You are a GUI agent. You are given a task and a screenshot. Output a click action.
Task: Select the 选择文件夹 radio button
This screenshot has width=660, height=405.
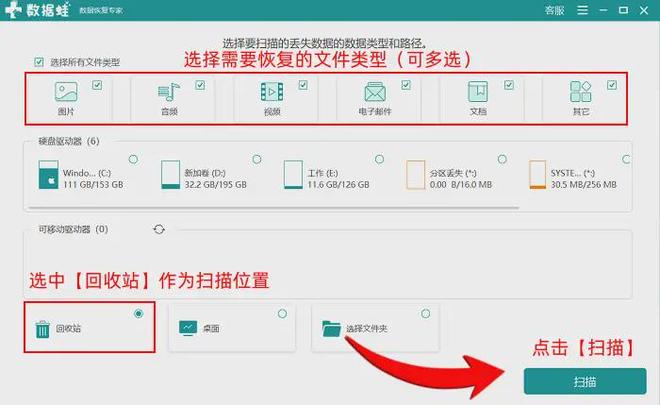click(x=426, y=314)
